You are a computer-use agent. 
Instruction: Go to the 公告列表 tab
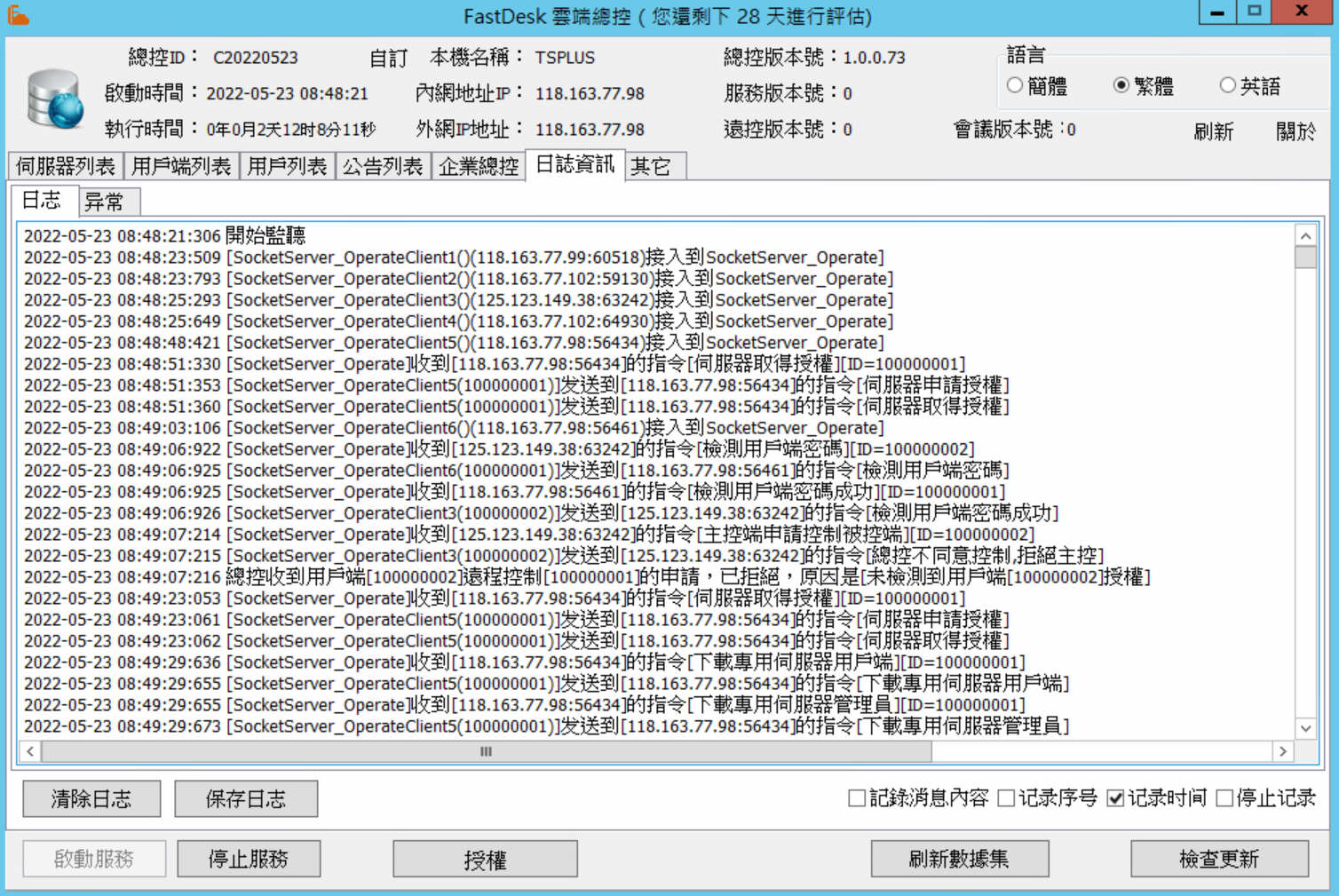pyautogui.click(x=383, y=166)
